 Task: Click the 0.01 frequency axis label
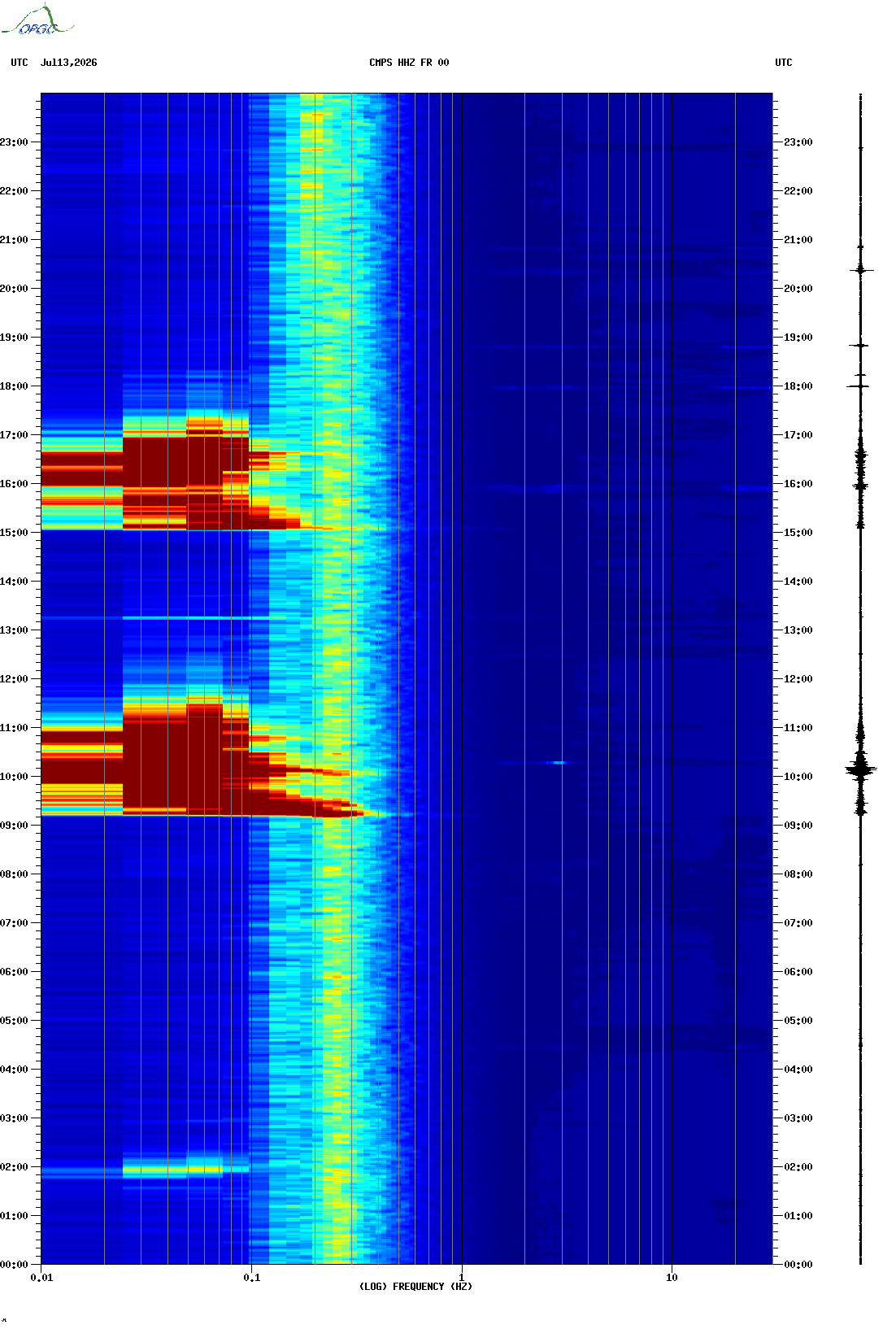41,1278
